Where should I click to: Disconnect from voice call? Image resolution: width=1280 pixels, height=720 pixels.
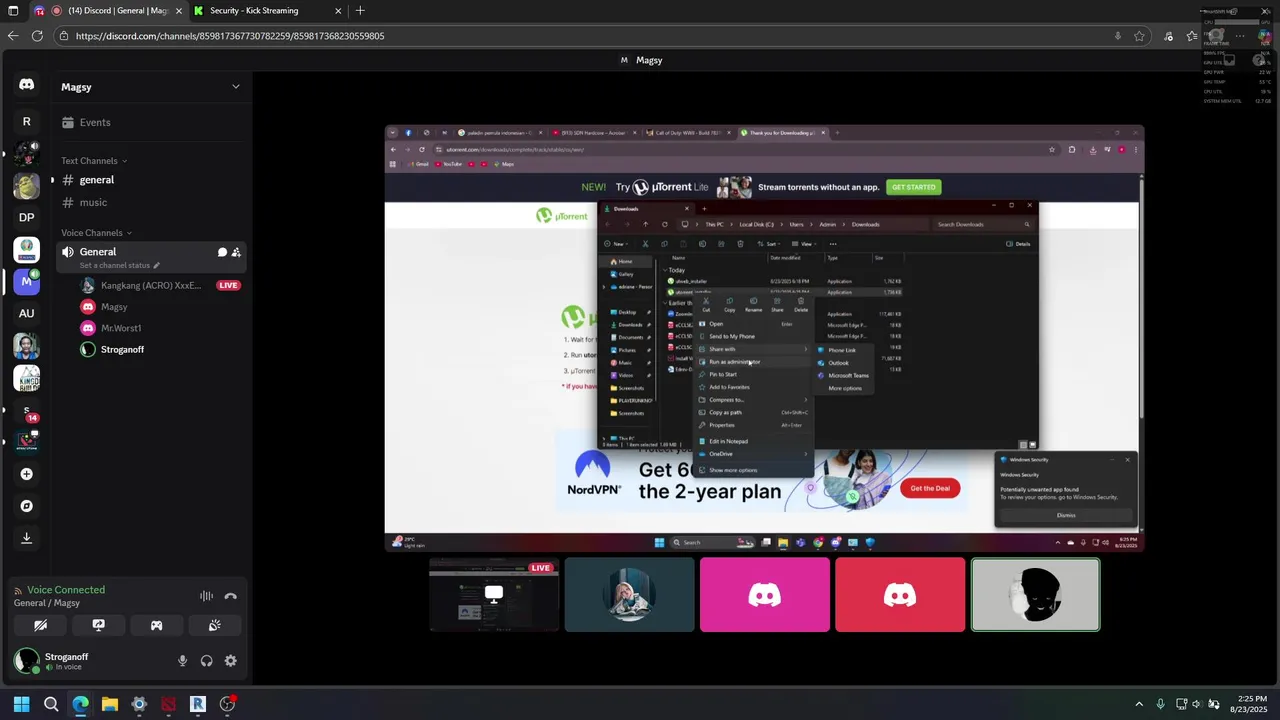231,596
